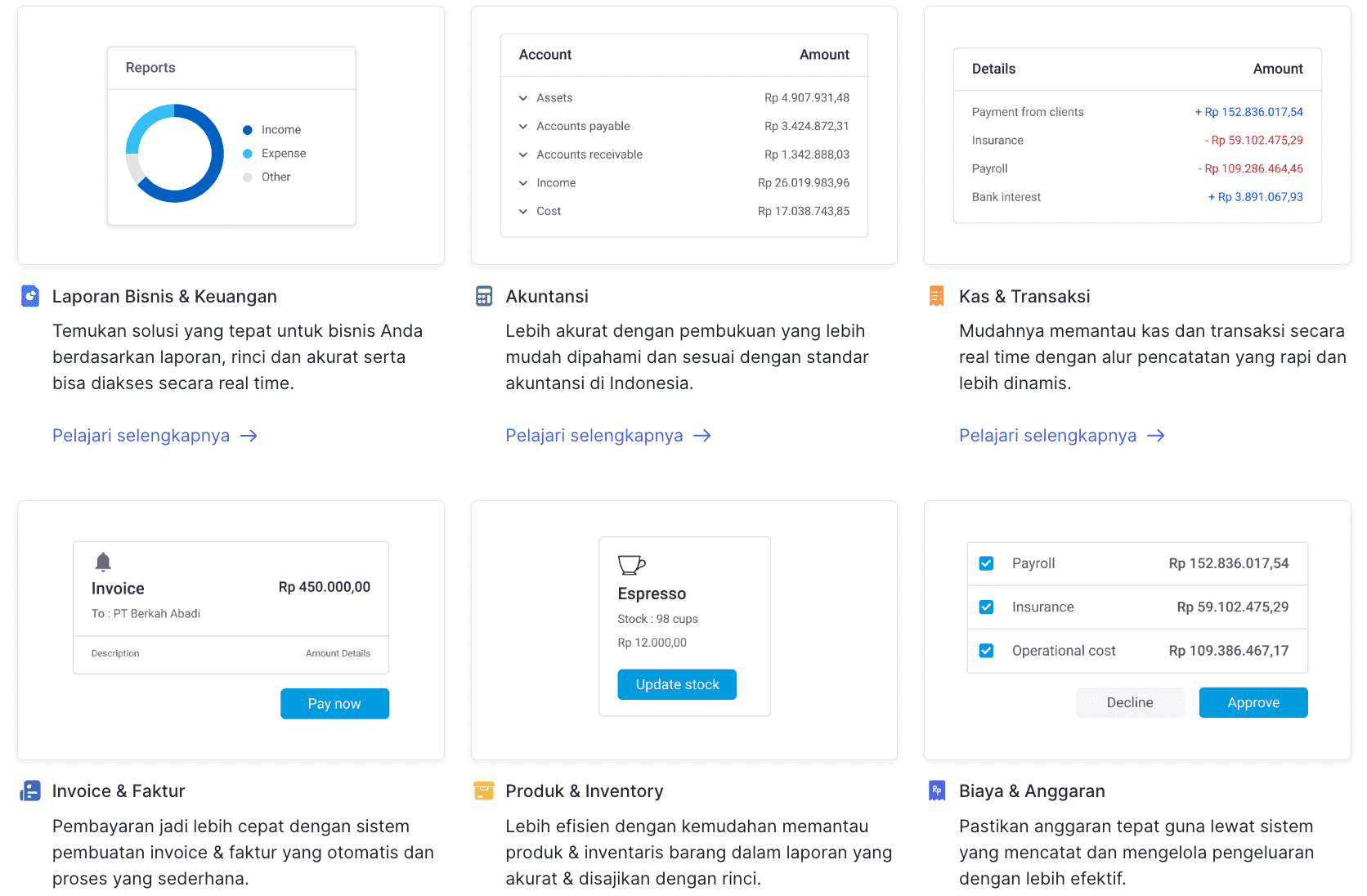Click the Akuntansi calculator icon
The width and height of the screenshot is (1367, 896).
(484, 296)
